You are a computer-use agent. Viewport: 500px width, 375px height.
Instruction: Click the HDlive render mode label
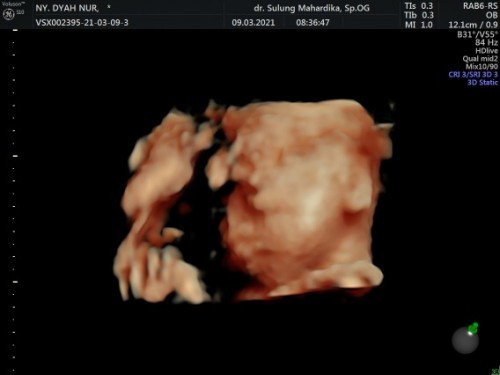pos(486,51)
